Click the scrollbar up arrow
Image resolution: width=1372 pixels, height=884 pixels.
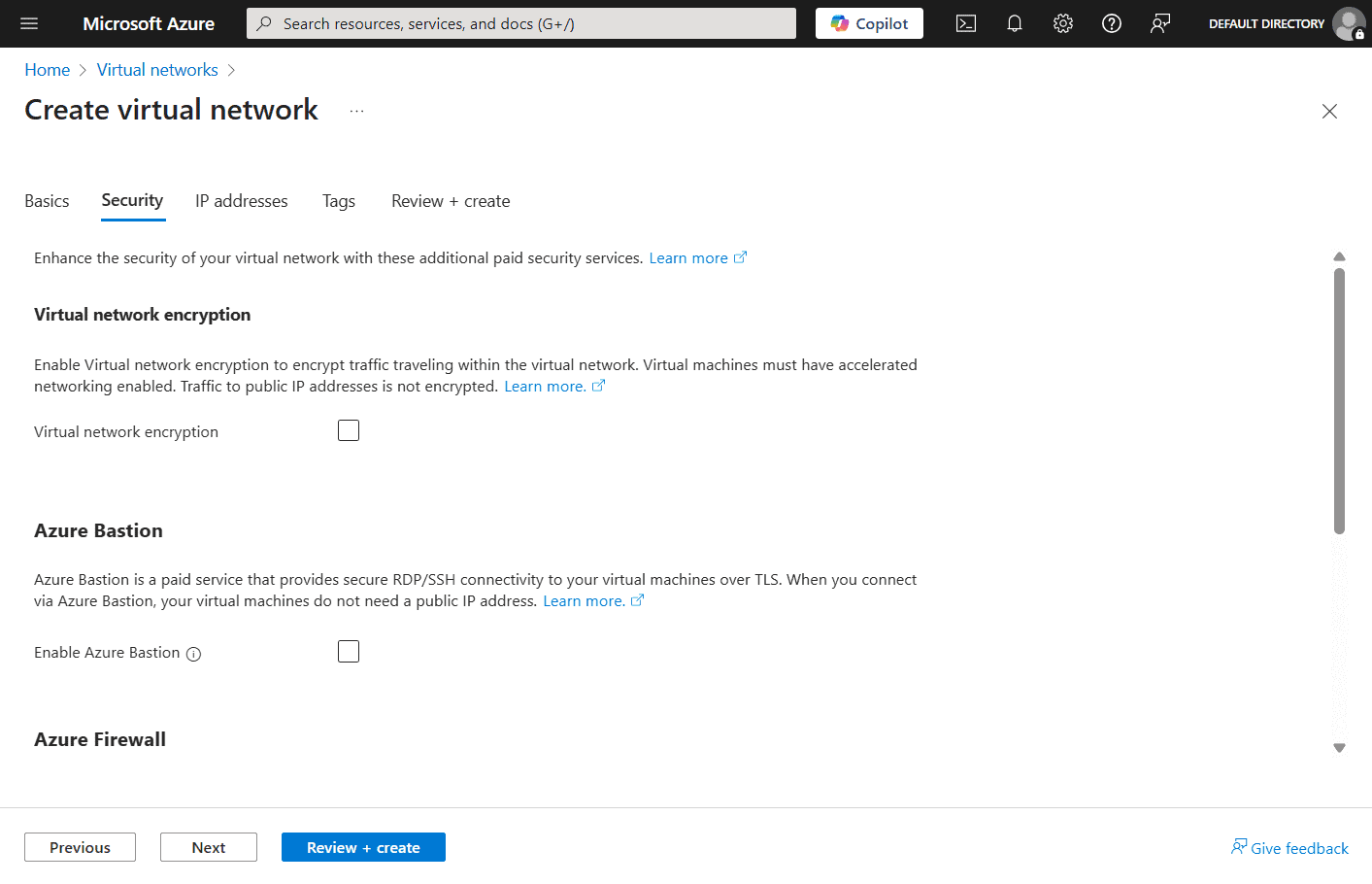[1339, 256]
